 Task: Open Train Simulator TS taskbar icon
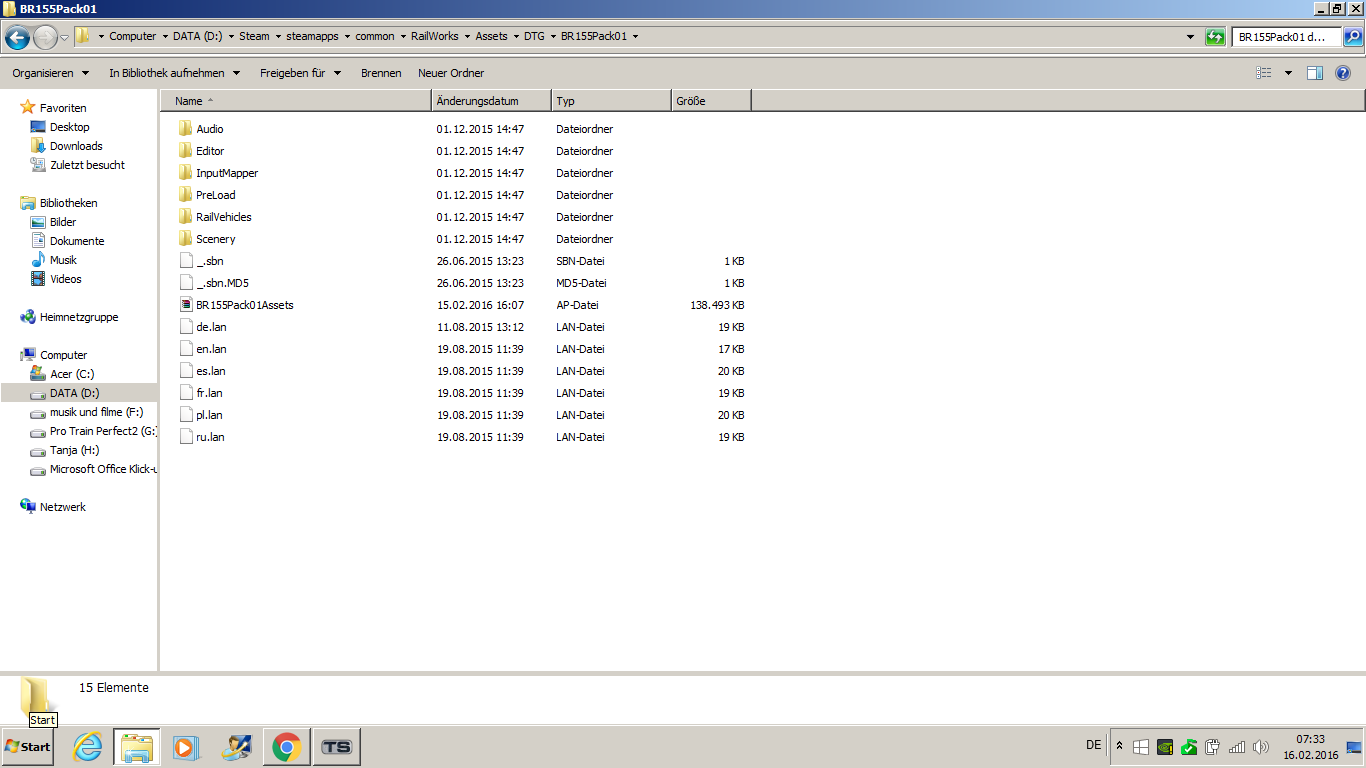tap(337, 747)
